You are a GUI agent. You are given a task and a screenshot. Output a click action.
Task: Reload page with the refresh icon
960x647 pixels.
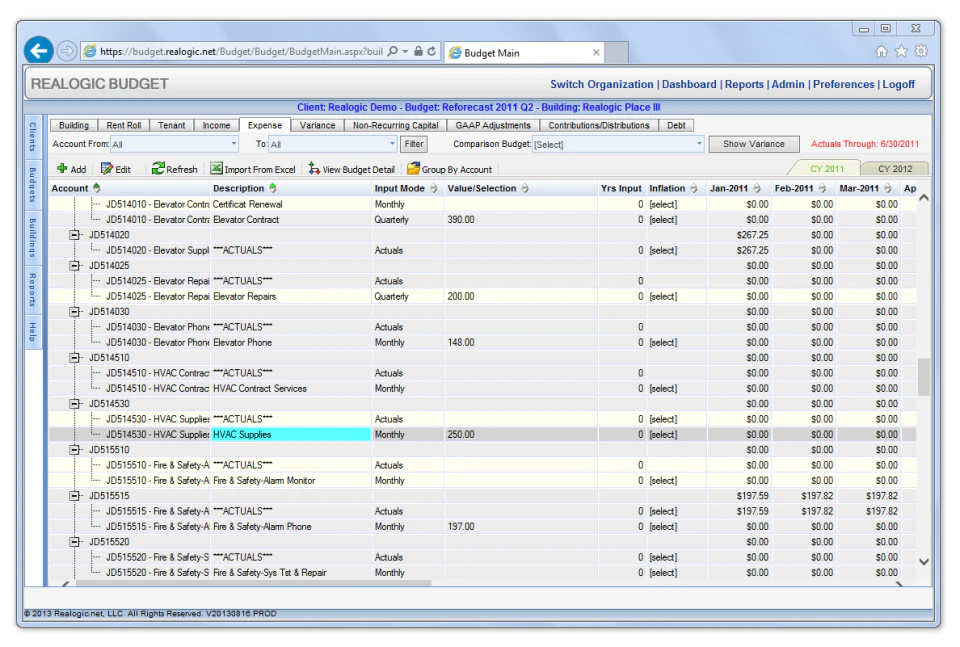point(432,51)
